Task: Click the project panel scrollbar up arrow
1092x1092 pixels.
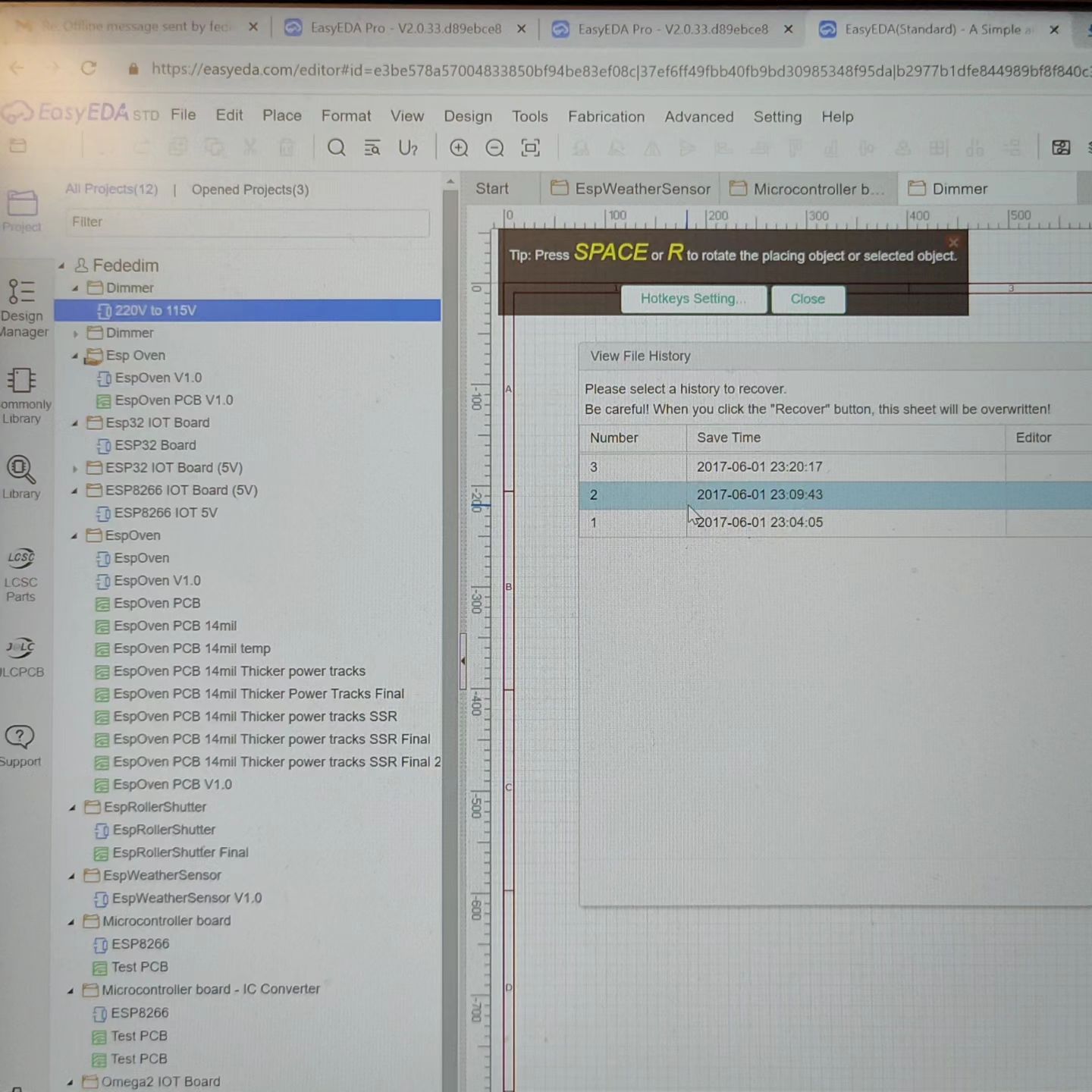Action: [450, 182]
